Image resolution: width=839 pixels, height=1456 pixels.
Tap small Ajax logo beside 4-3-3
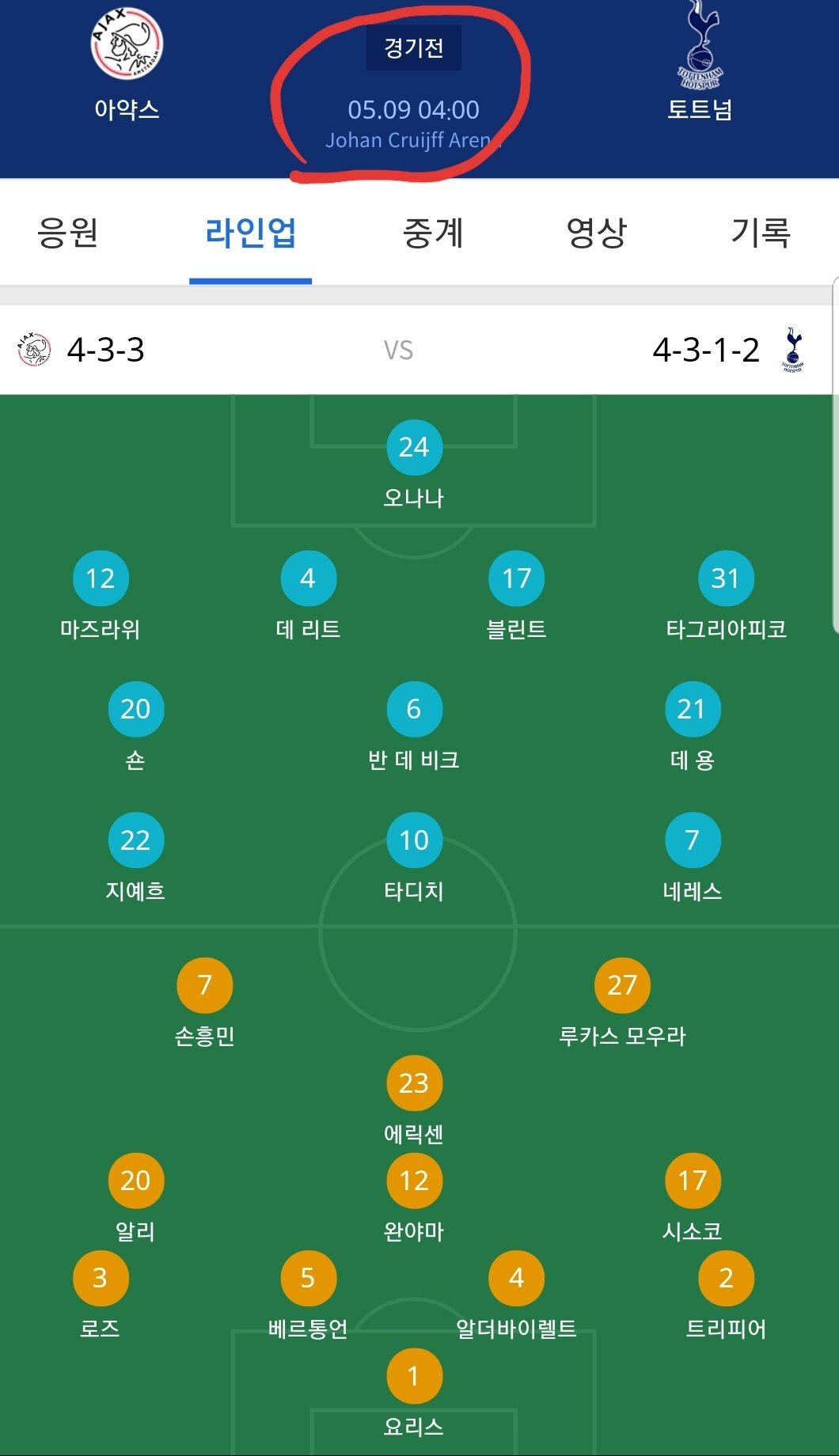pyautogui.click(x=34, y=349)
